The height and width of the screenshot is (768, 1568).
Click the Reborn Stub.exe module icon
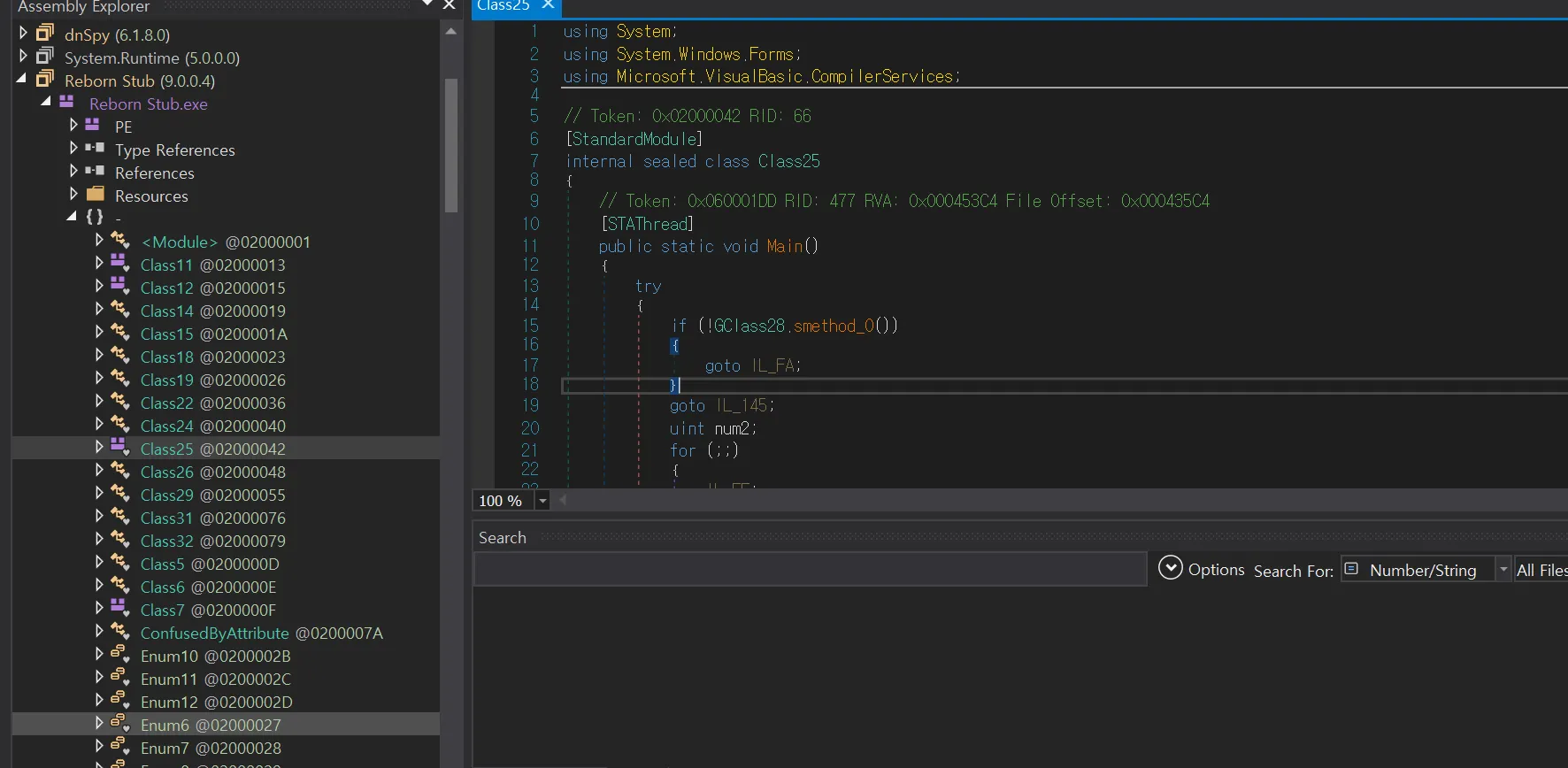click(66, 103)
